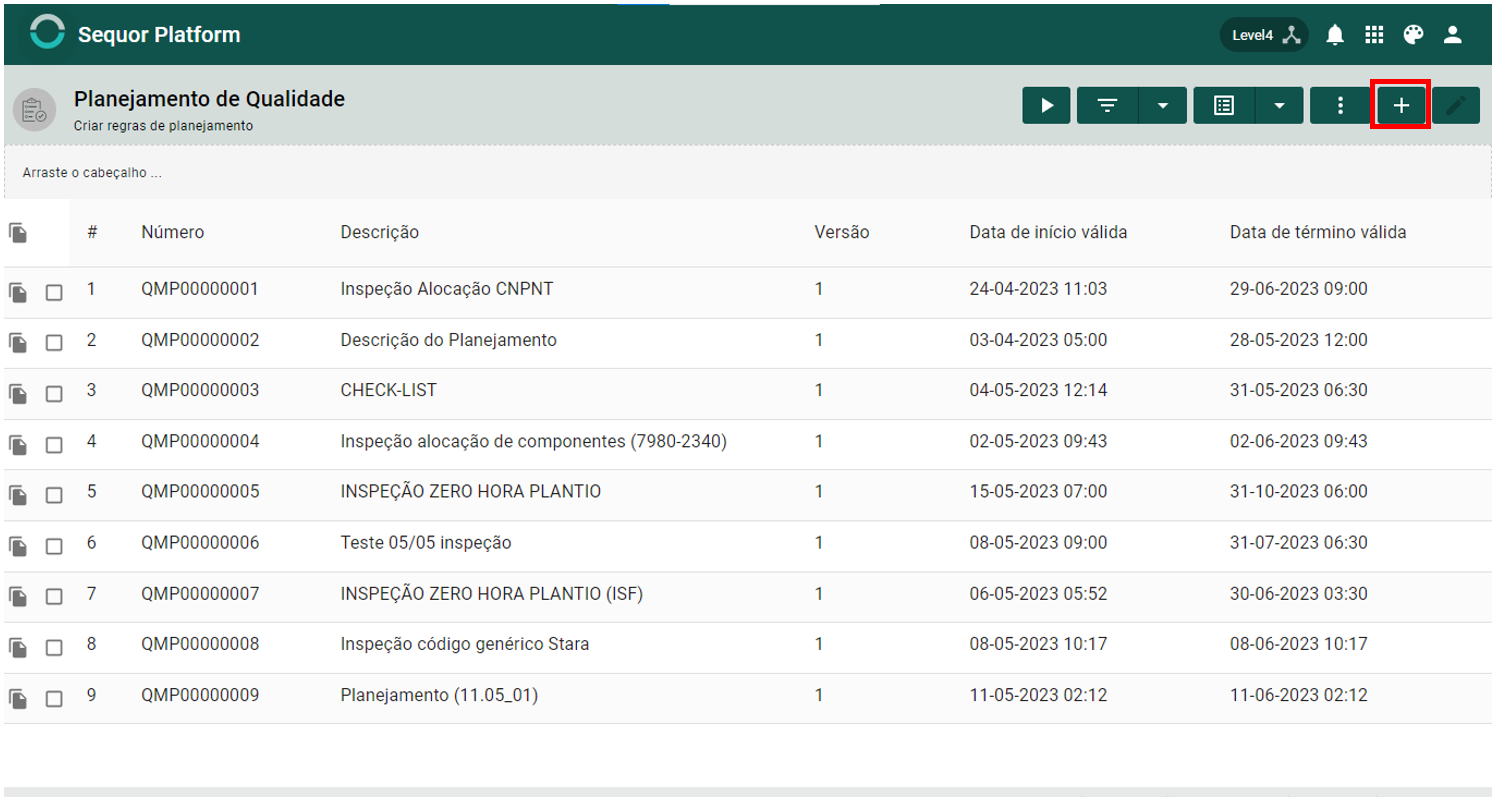Expand the list view dropdown arrow
This screenshot has height=804, width=1501.
1280,105
